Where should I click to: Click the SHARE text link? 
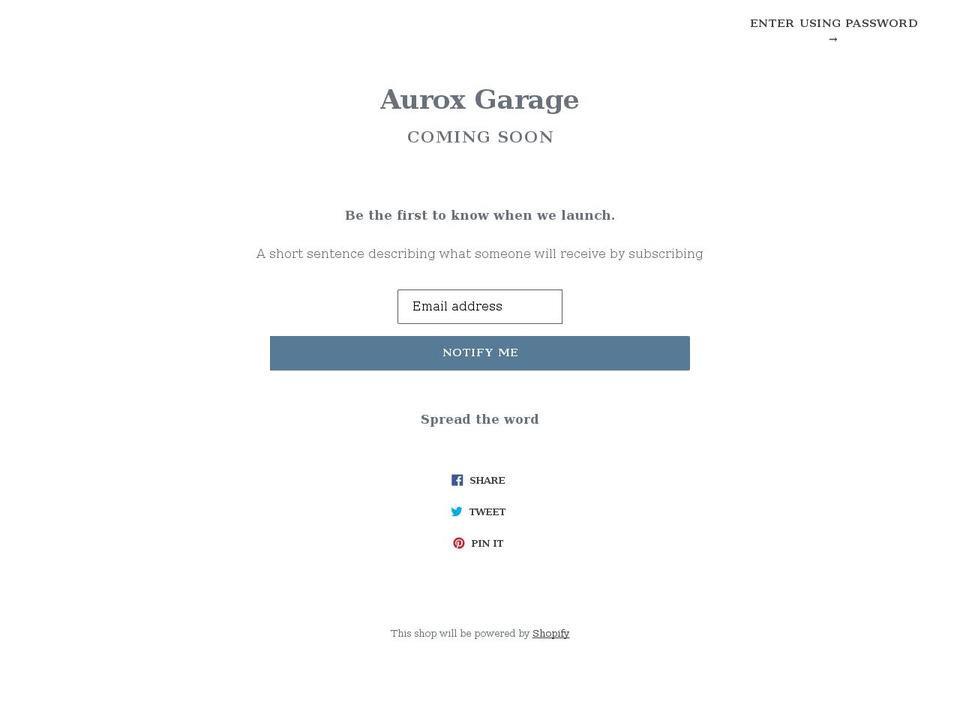coord(487,481)
